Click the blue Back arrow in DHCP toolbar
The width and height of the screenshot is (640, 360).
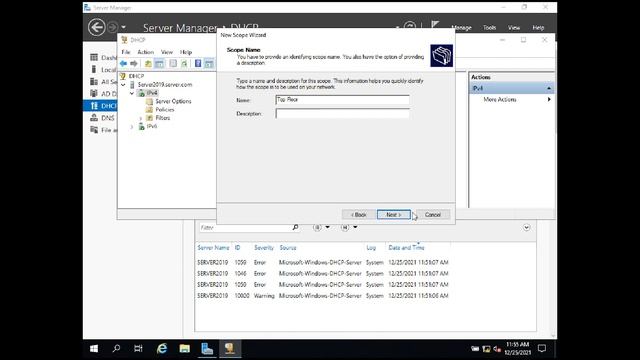click(x=123, y=64)
